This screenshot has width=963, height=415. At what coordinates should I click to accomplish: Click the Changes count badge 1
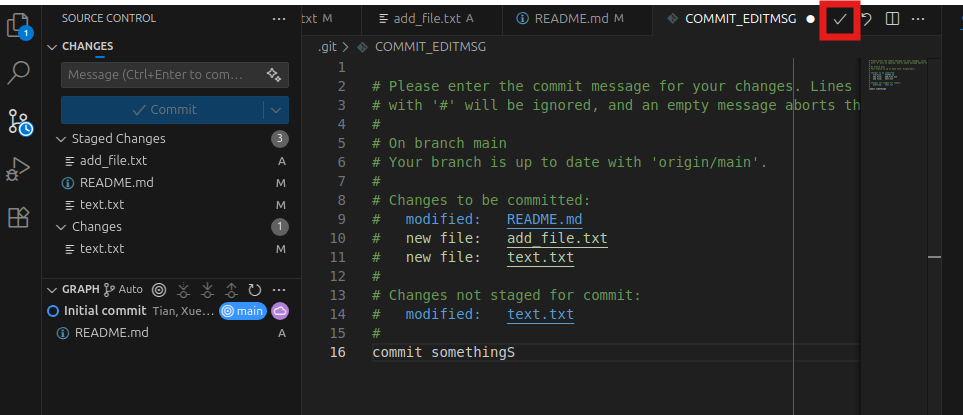point(280,227)
